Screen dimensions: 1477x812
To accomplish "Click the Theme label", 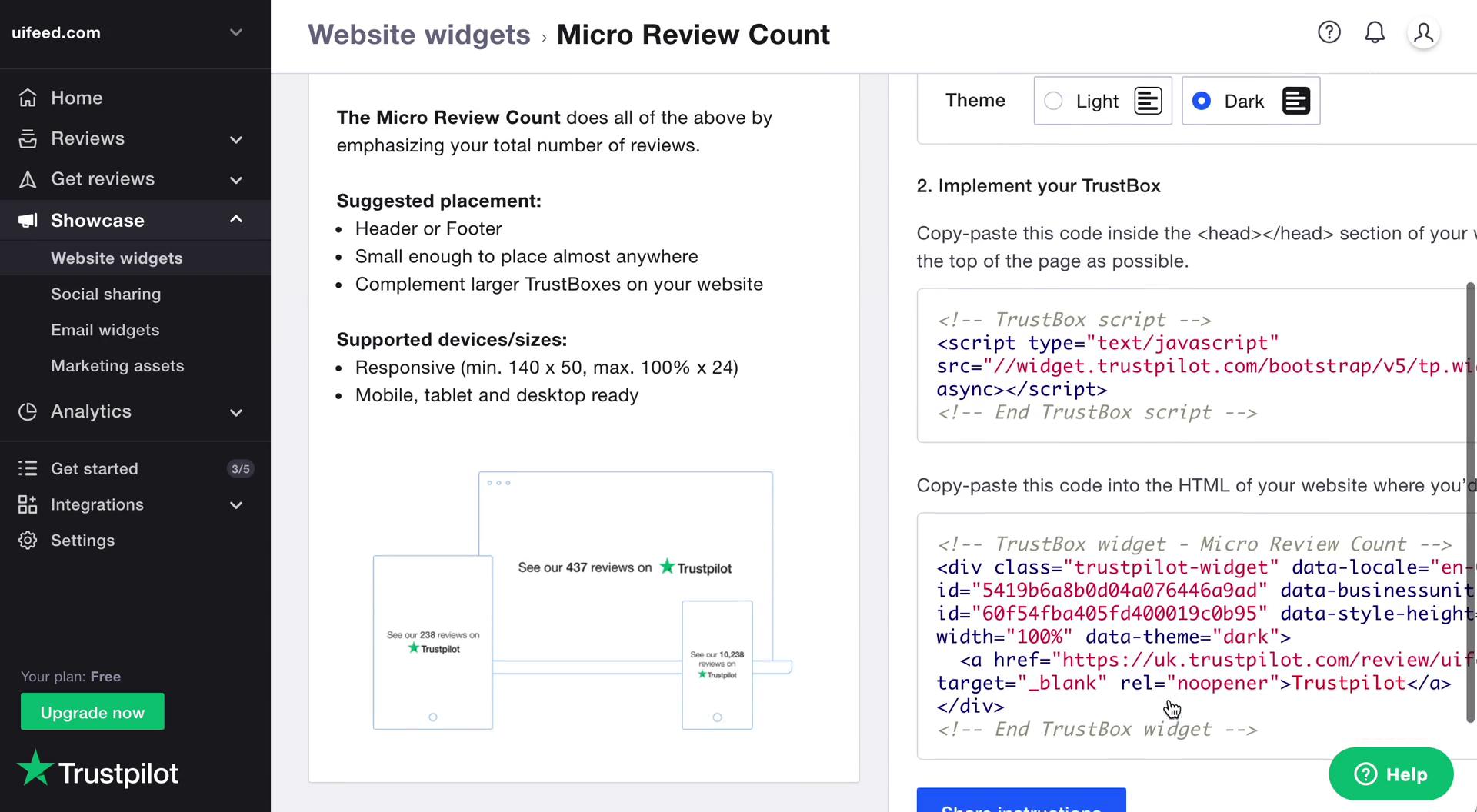I will (x=975, y=100).
